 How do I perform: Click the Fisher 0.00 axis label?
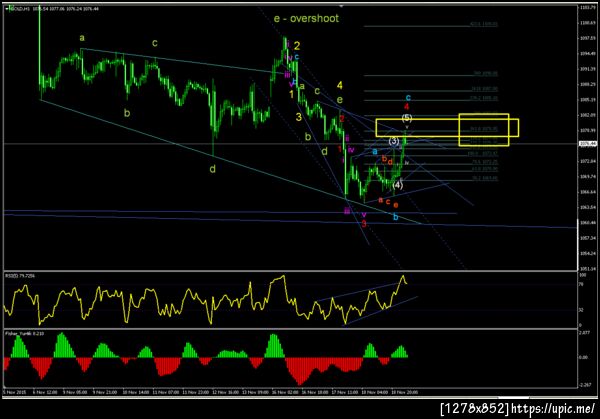click(x=584, y=357)
